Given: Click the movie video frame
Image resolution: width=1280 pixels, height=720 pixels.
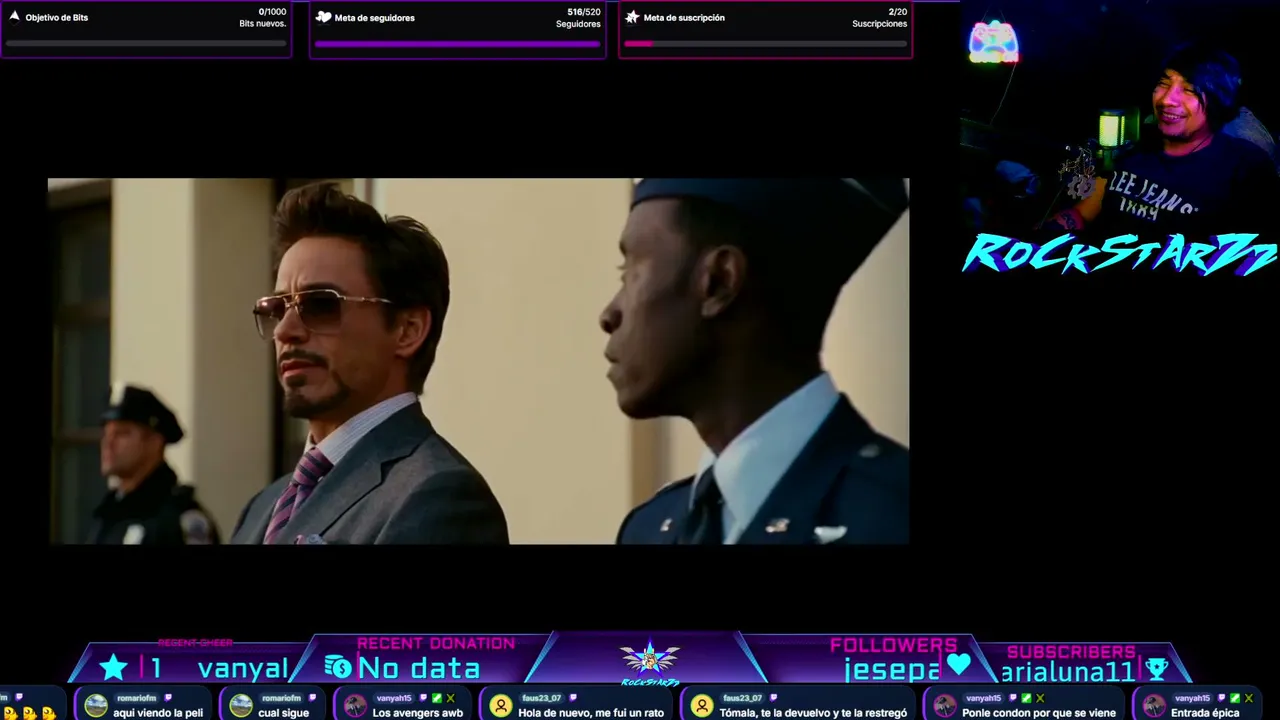Looking at the screenshot, I should click(478, 361).
